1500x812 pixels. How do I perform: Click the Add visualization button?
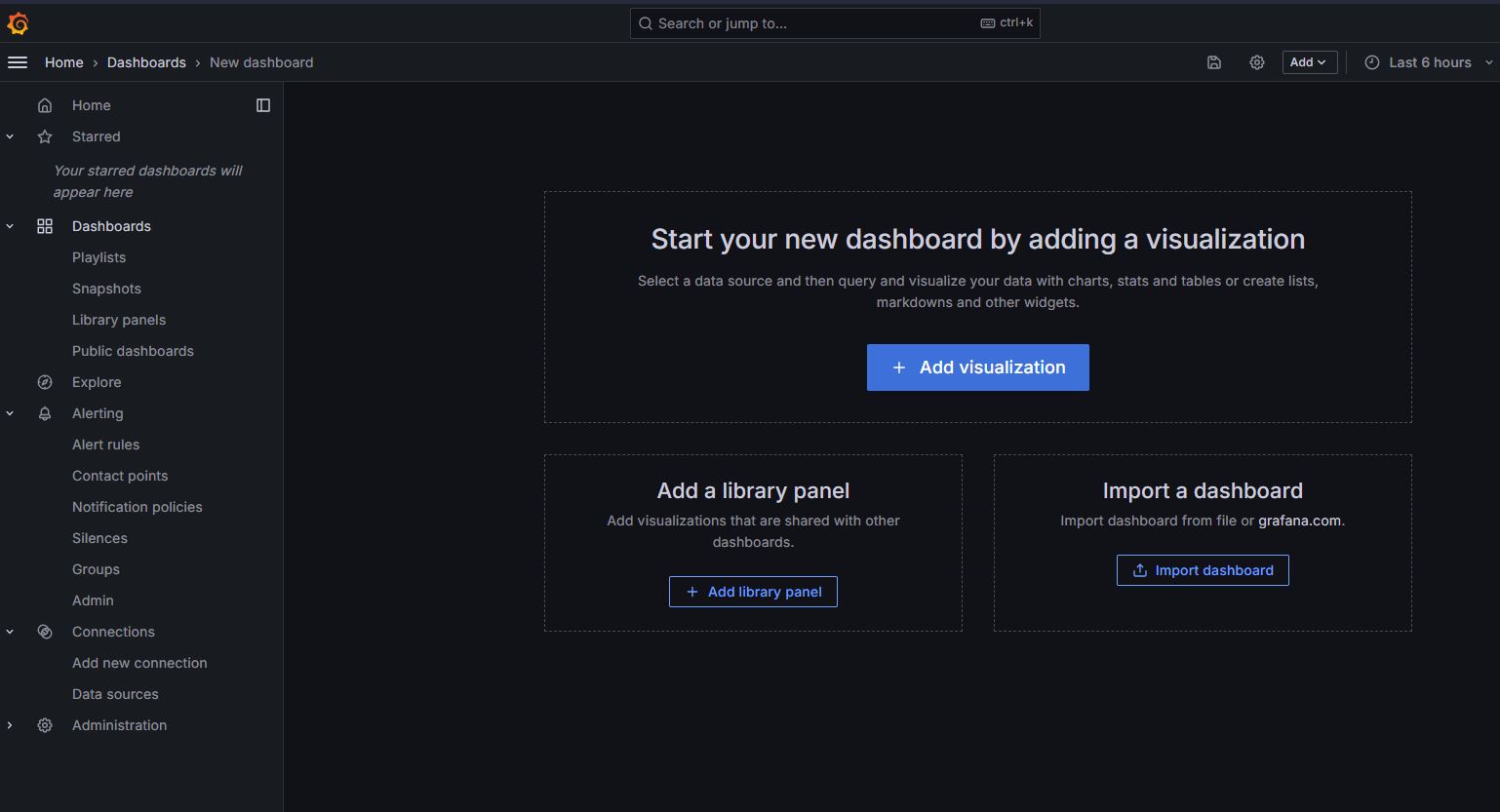977,367
